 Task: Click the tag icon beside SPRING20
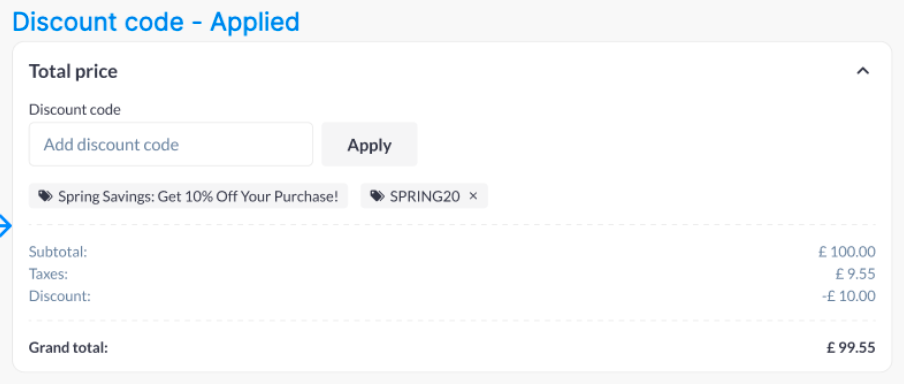click(377, 196)
